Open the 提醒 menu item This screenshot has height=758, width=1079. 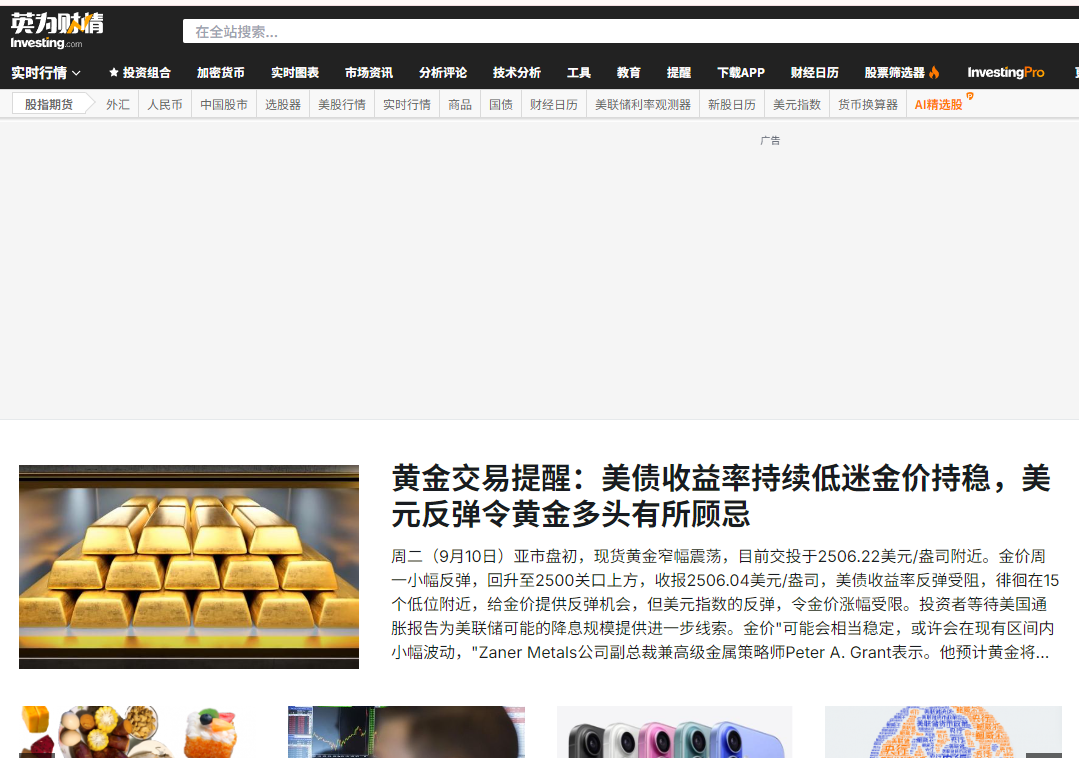pos(679,73)
